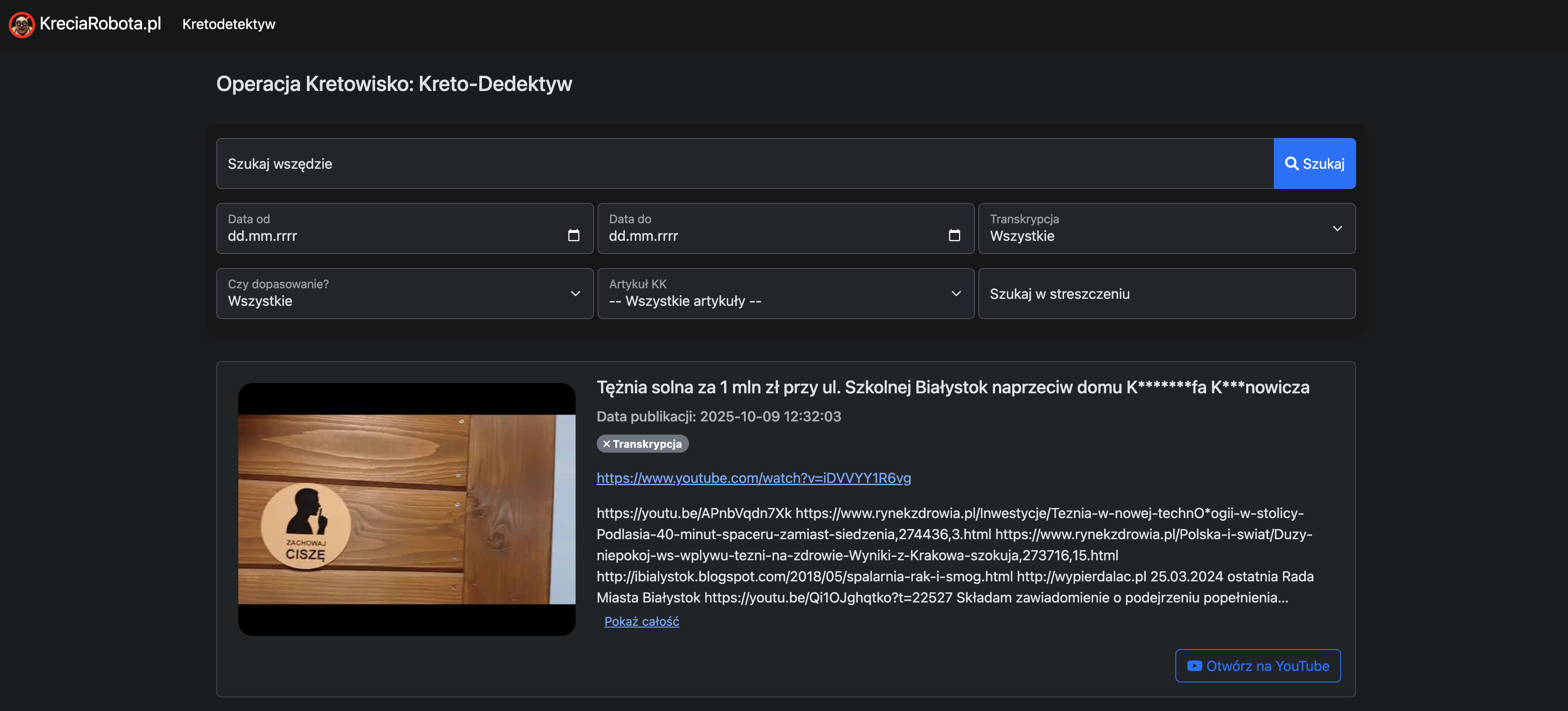Open the youtube.com/watch video link

(754, 478)
